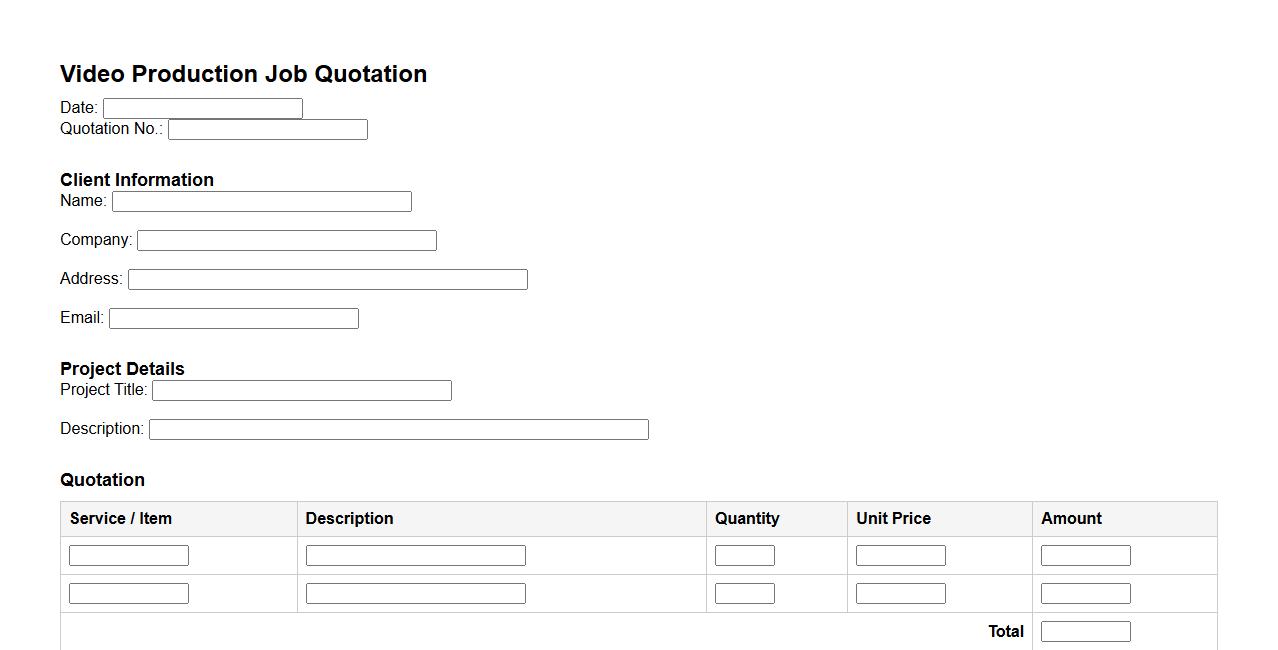Click second row Quantity field

(x=744, y=593)
